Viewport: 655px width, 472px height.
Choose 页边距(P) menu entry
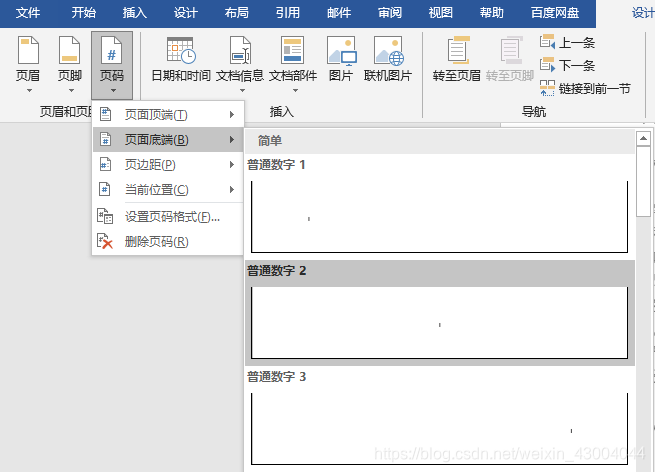[168, 165]
